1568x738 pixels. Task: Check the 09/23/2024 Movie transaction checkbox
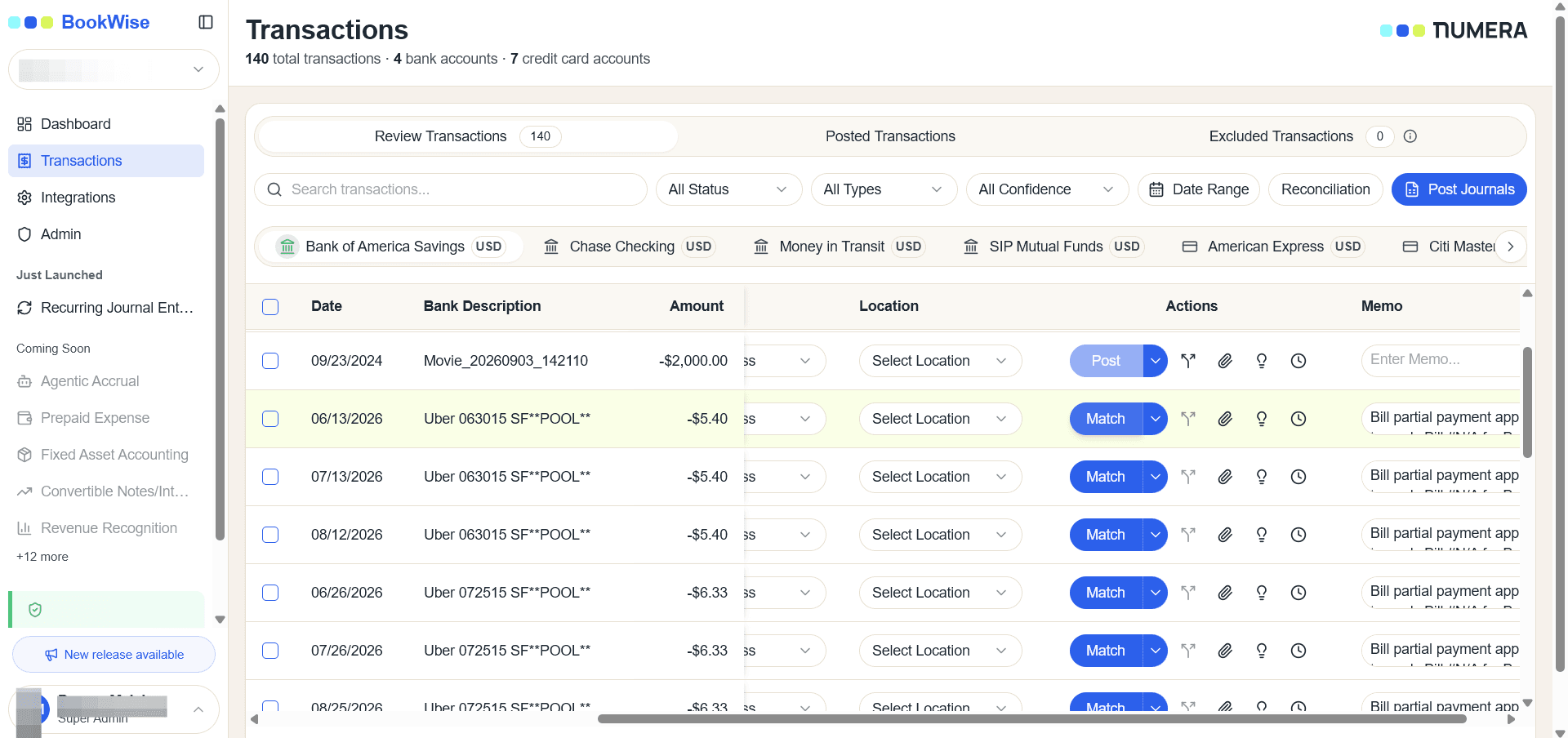pyautogui.click(x=270, y=361)
